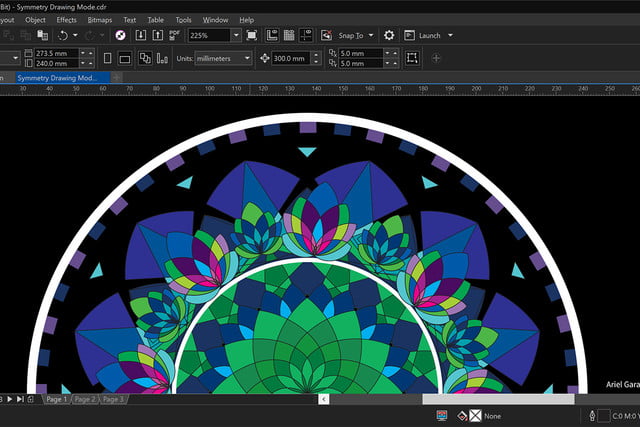Click the horizontal scrollbar left arrow
This screenshot has width=640, height=427.
point(324,399)
